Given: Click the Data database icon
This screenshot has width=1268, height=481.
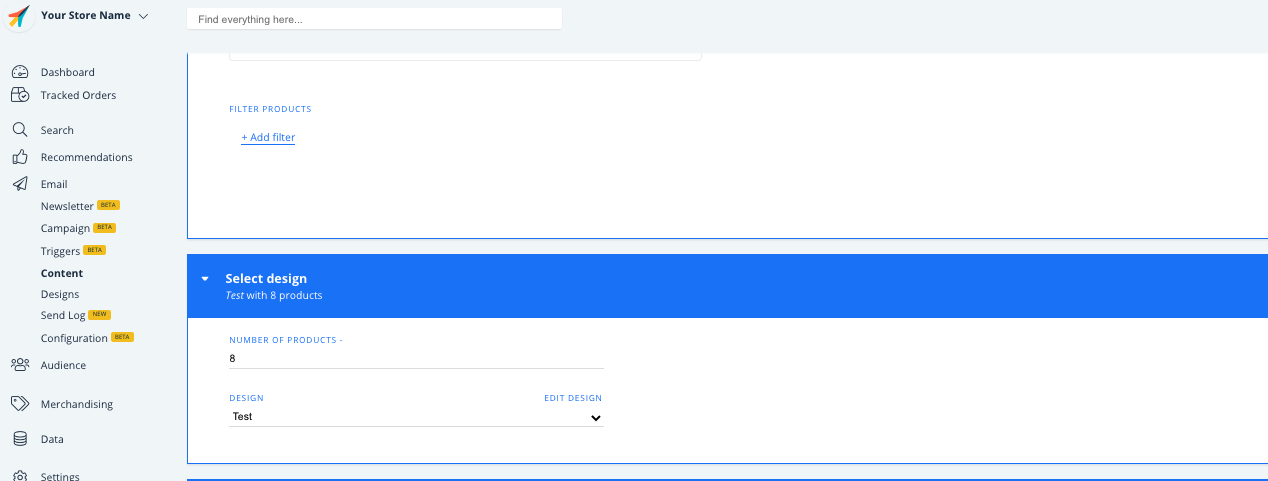Looking at the screenshot, I should coord(19,439).
